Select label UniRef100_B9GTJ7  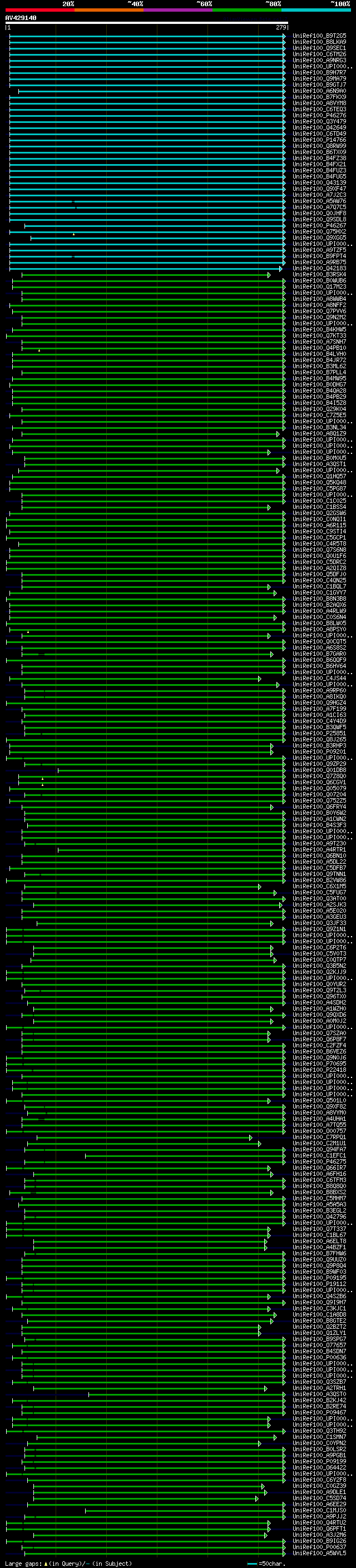pyautogui.click(x=319, y=85)
